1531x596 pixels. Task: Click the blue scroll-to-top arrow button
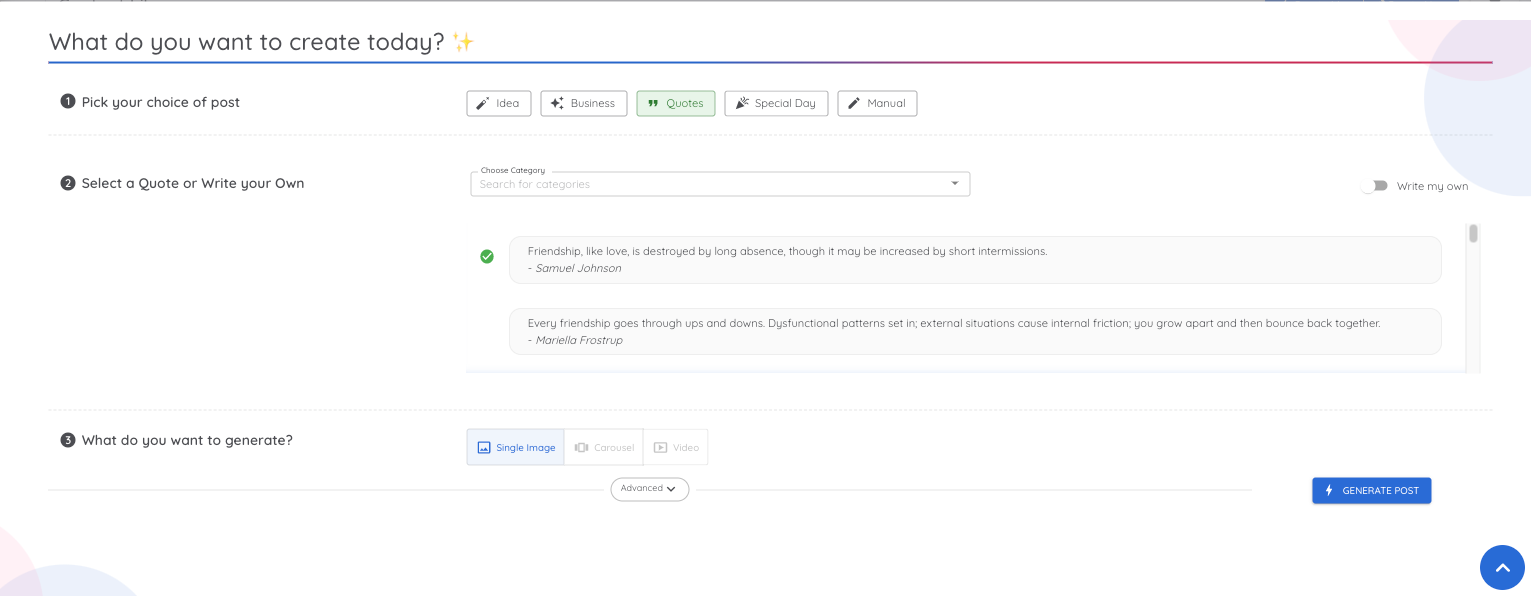pos(1502,567)
